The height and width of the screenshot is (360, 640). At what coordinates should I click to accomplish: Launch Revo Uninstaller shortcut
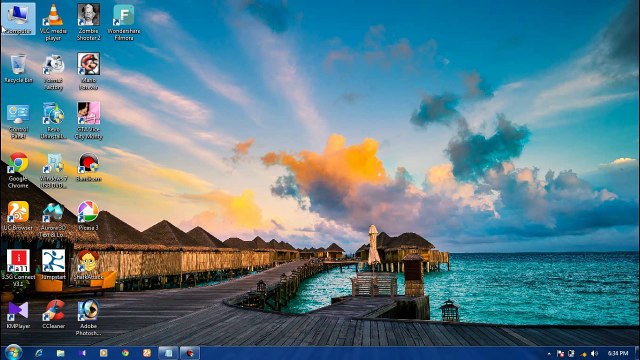click(53, 121)
